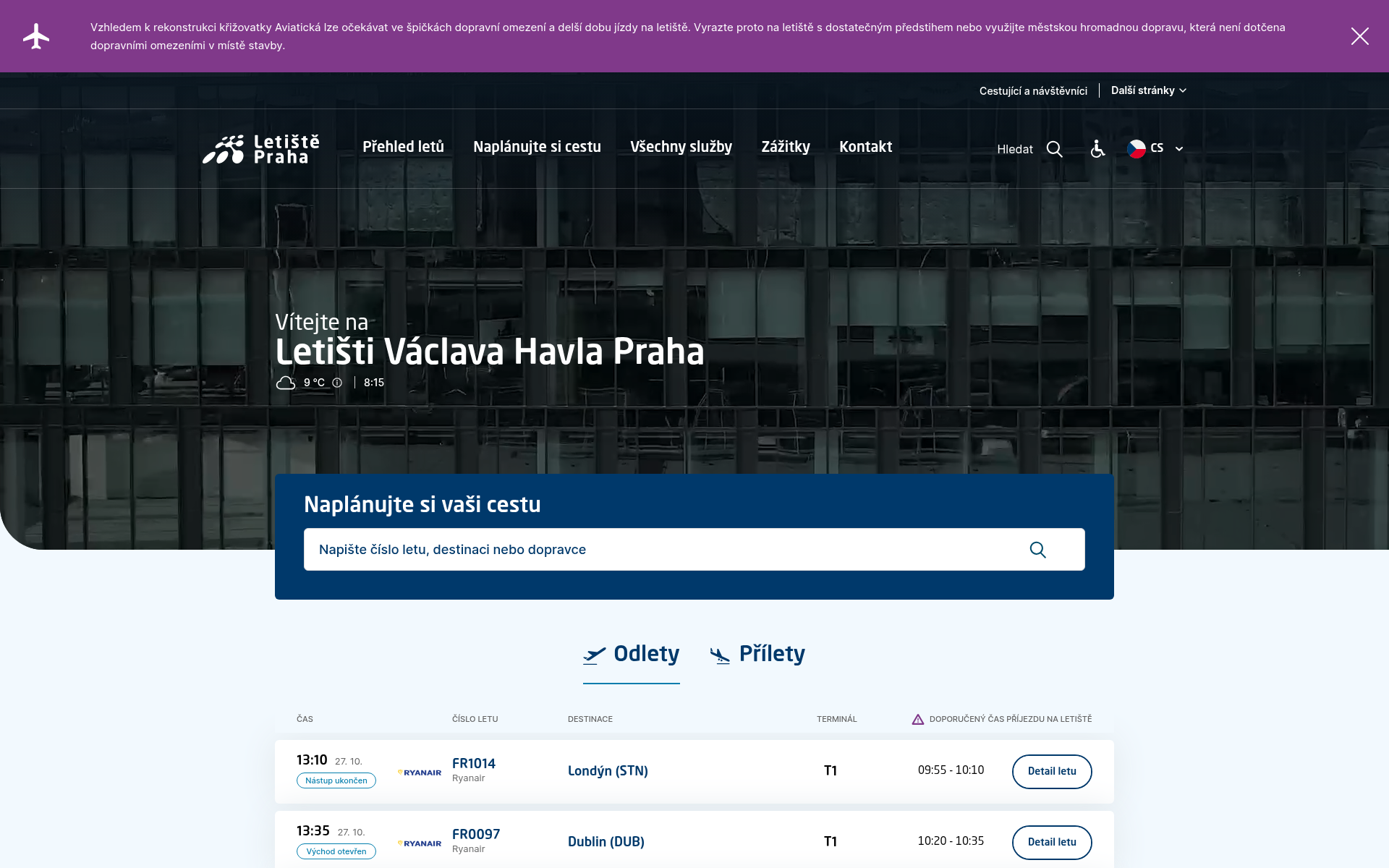This screenshot has width=1389, height=868.
Task: Click the search magnifier icon beside Hledat
Action: [1055, 149]
